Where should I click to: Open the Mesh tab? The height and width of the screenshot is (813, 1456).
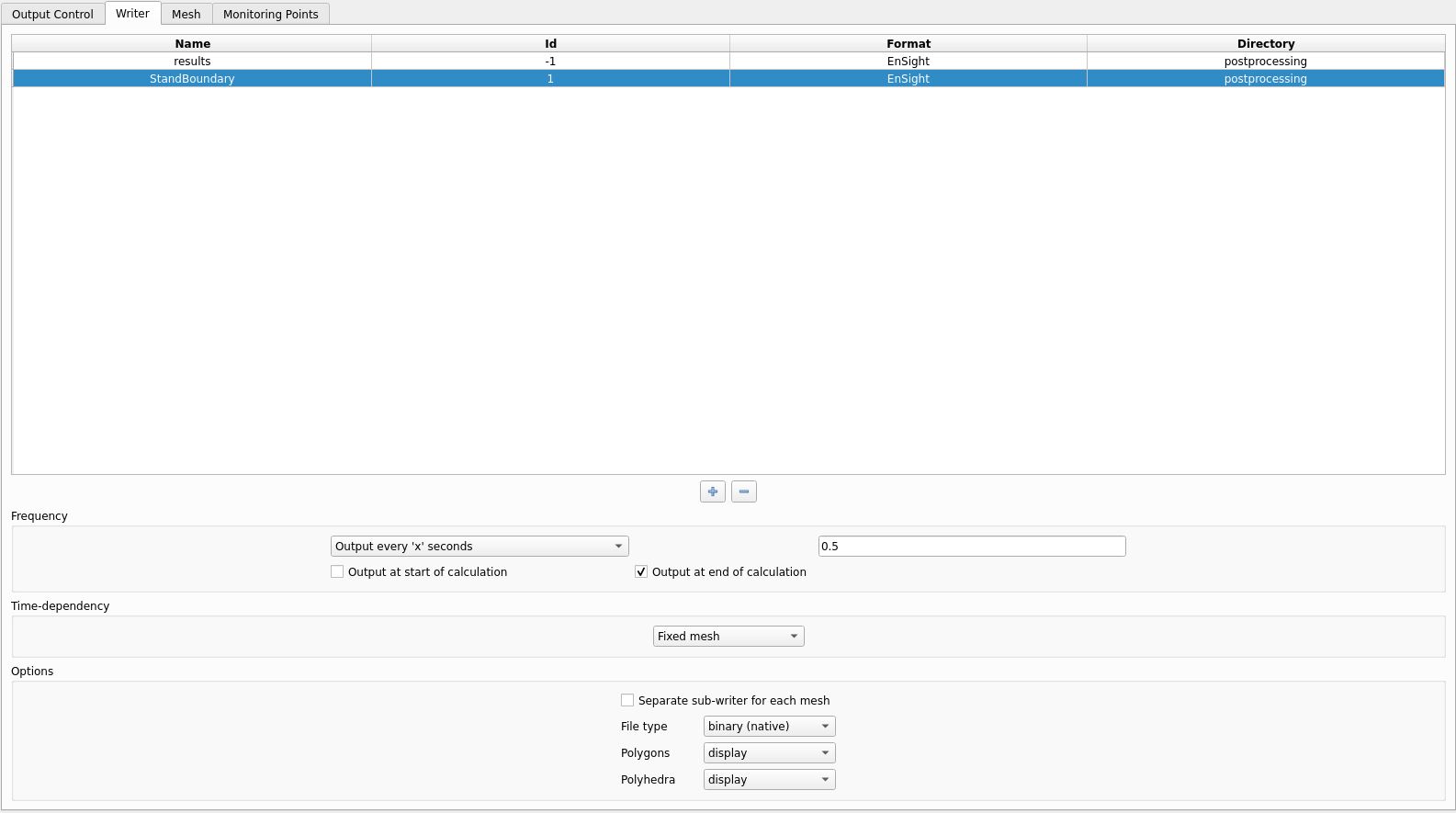click(x=186, y=14)
